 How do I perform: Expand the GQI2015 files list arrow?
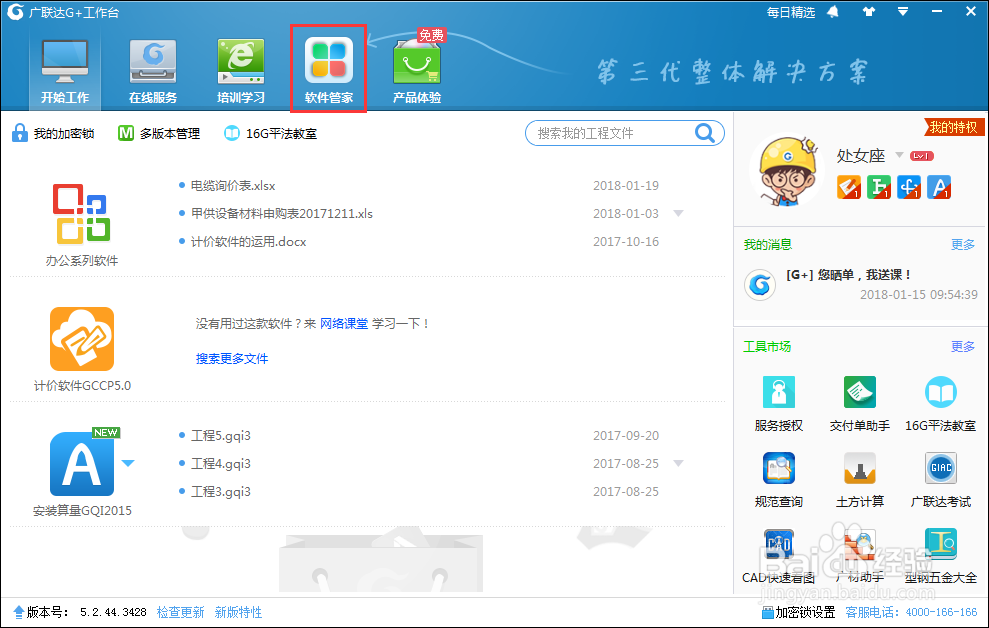679,463
